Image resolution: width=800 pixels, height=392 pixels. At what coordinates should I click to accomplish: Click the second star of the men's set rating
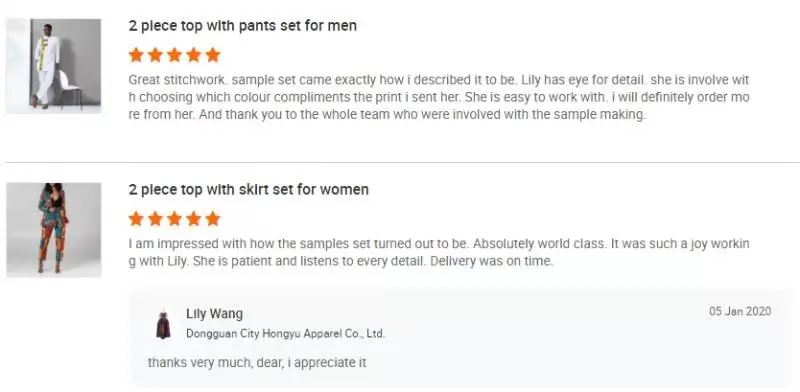(155, 55)
